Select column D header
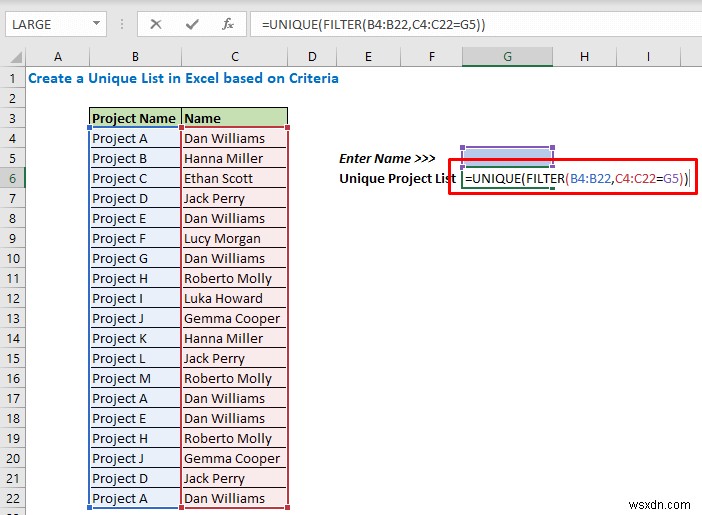 tap(312, 57)
